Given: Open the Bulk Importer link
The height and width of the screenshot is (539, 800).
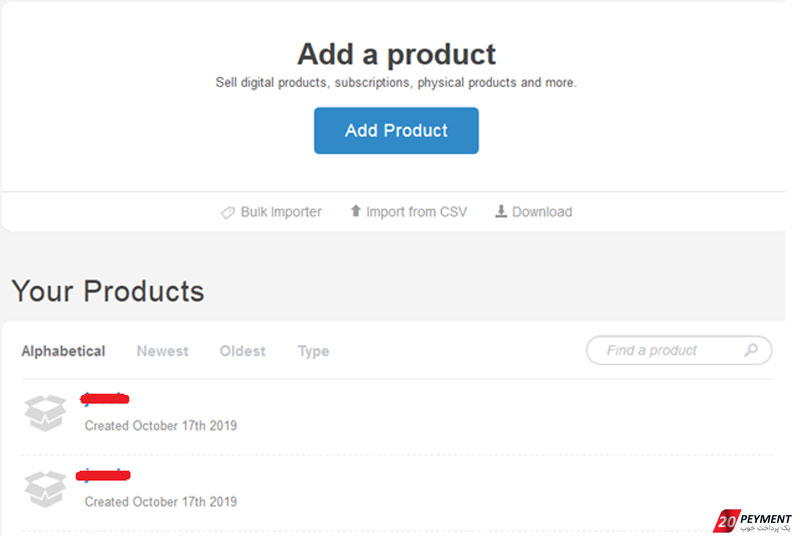Looking at the screenshot, I should pyautogui.click(x=283, y=213).
